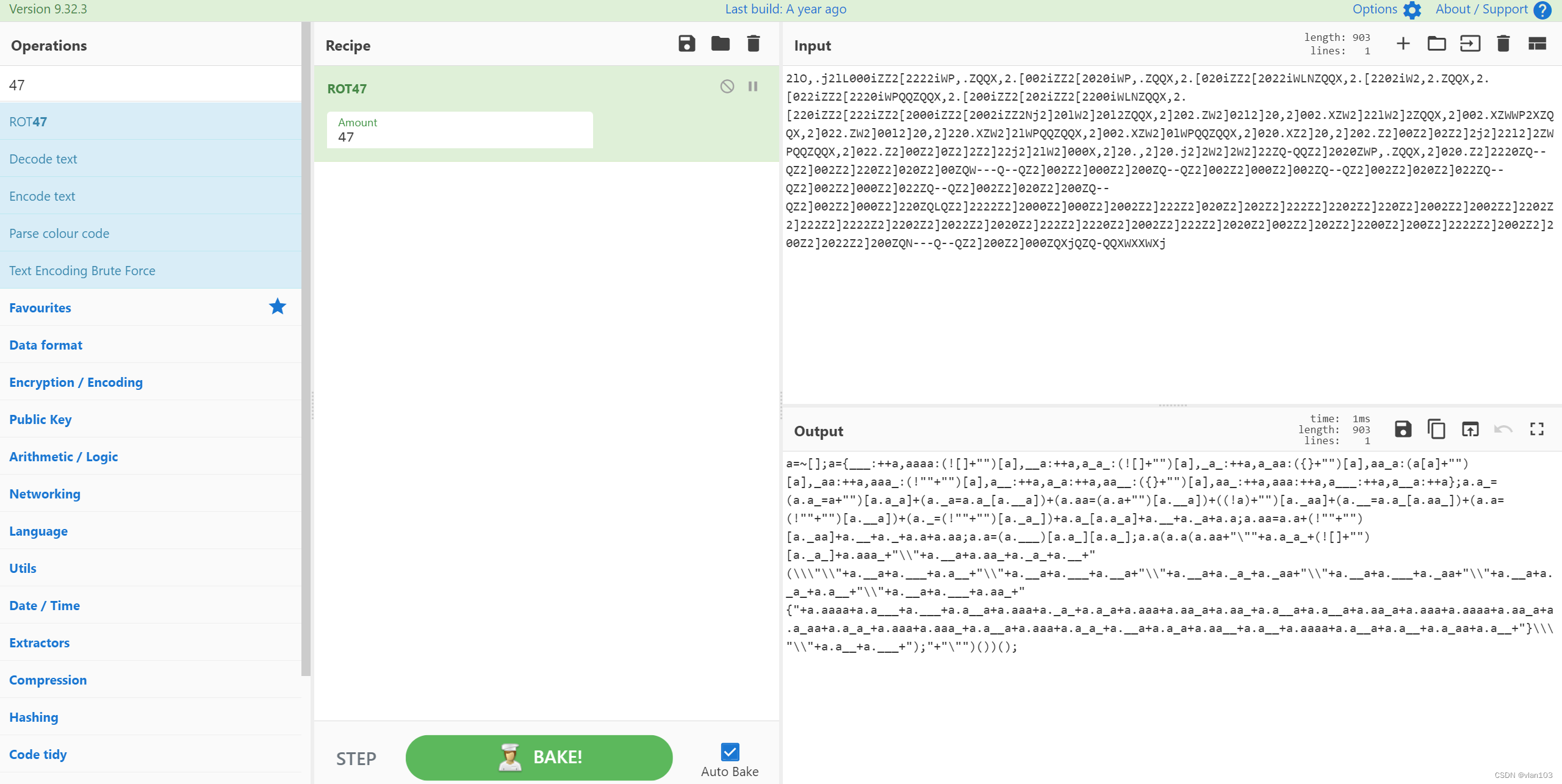The height and width of the screenshot is (784, 1562).
Task: Uncheck the Auto Bake checkbox
Action: pos(730,752)
